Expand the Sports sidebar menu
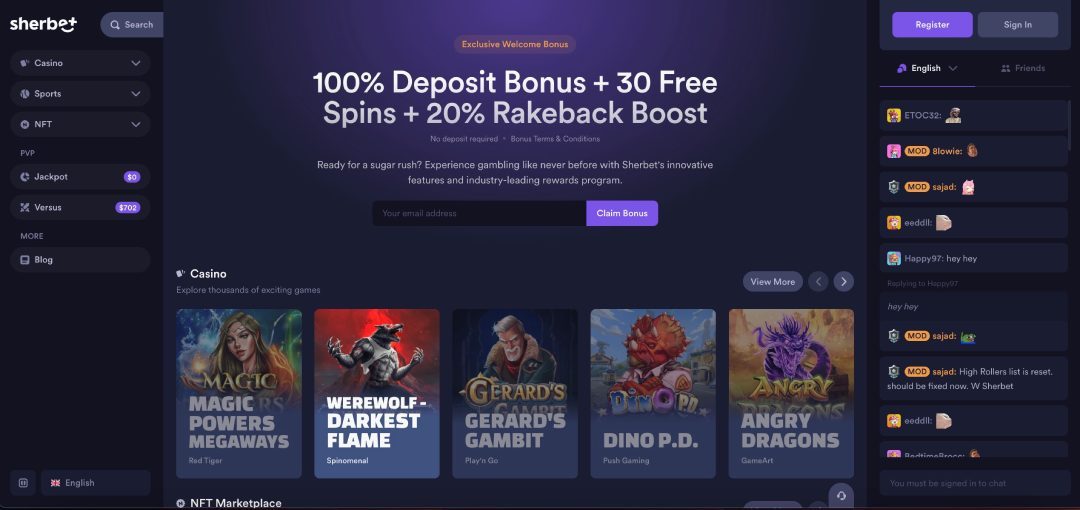 tap(80, 94)
